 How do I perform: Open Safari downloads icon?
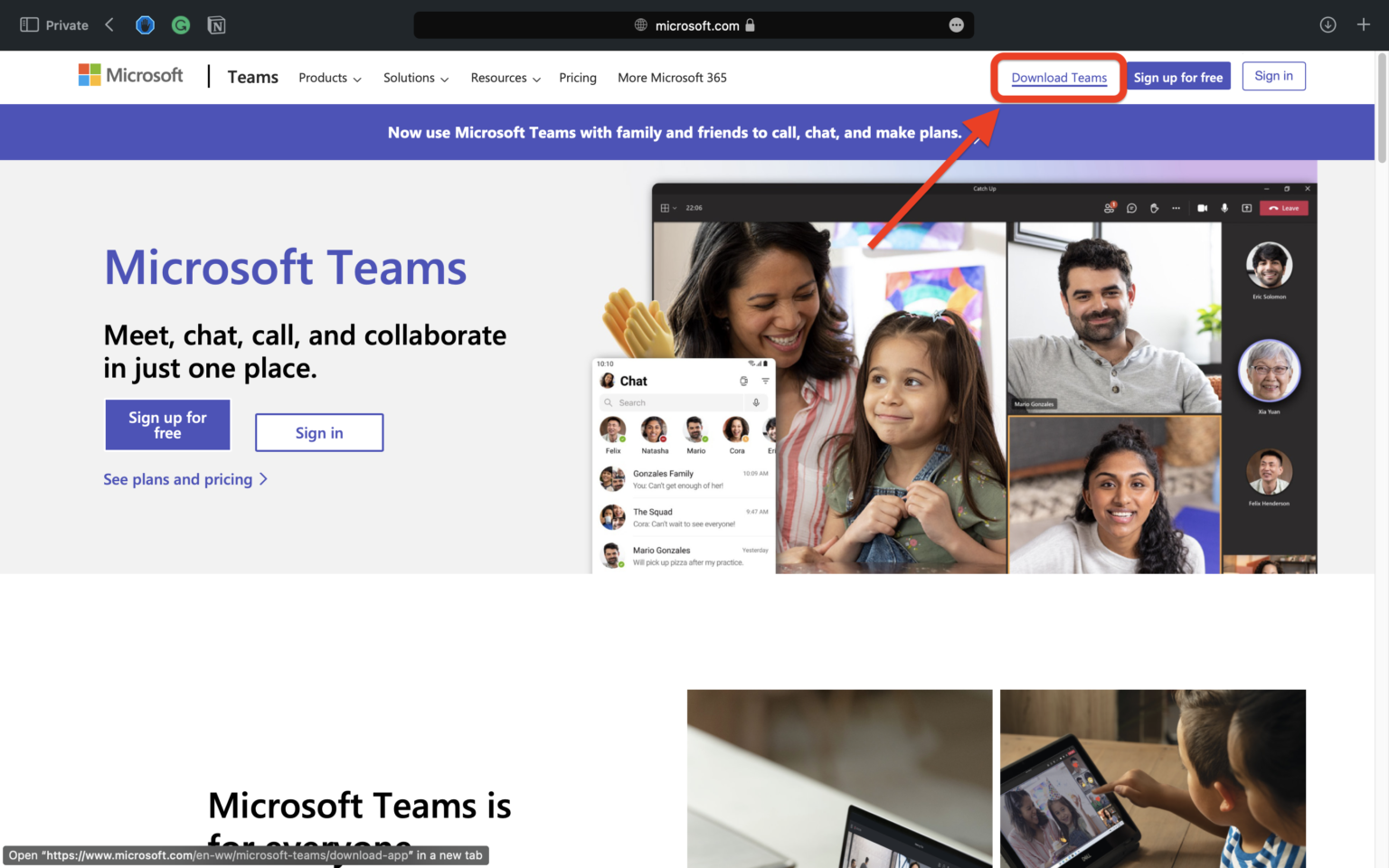click(x=1328, y=24)
